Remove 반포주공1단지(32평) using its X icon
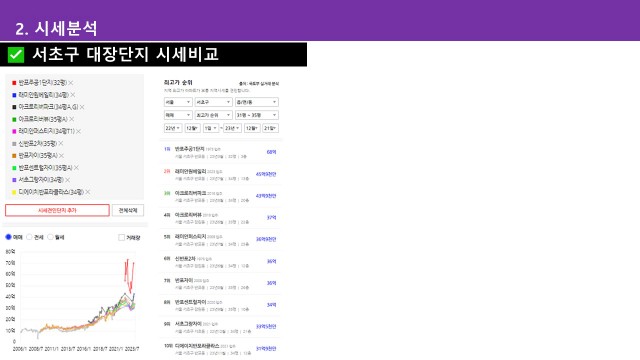Viewport: 640px width, 360px height. (71, 83)
